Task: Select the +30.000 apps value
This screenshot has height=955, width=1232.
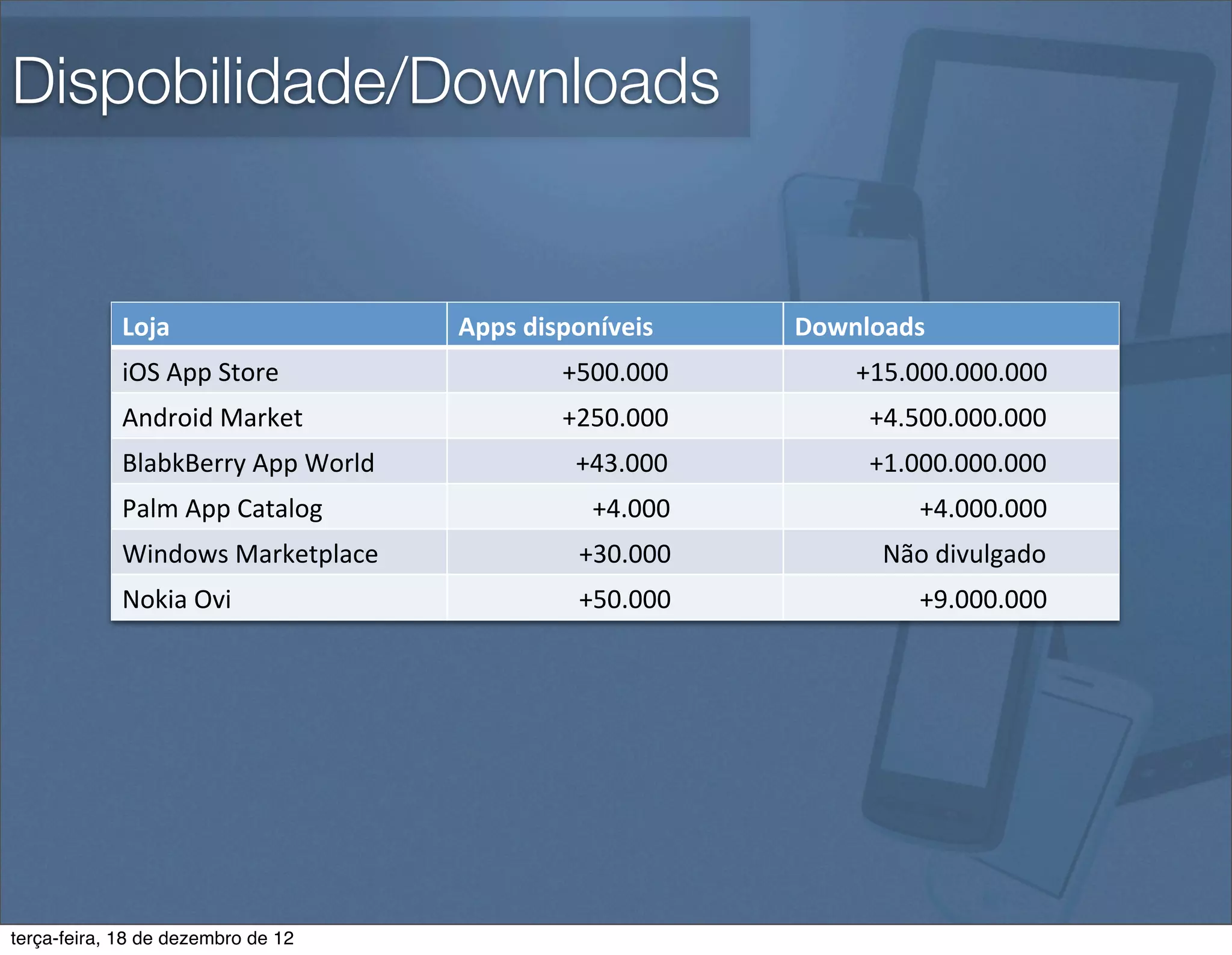Action: pos(624,554)
